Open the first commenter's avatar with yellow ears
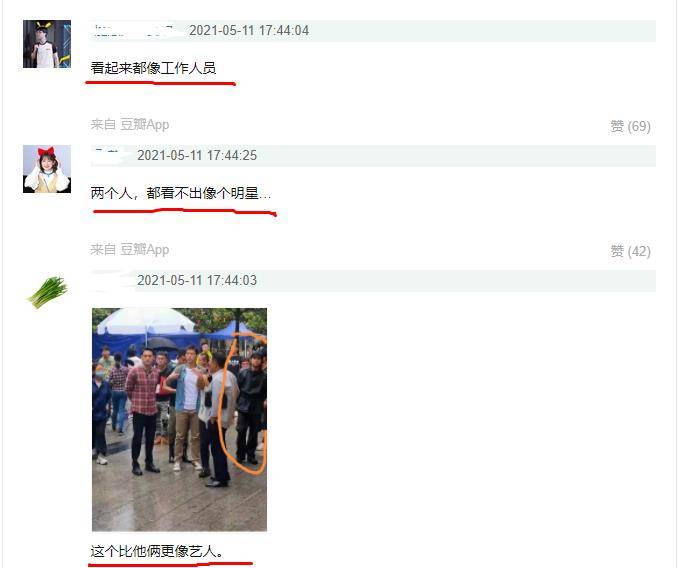678x568 pixels. 47,44
